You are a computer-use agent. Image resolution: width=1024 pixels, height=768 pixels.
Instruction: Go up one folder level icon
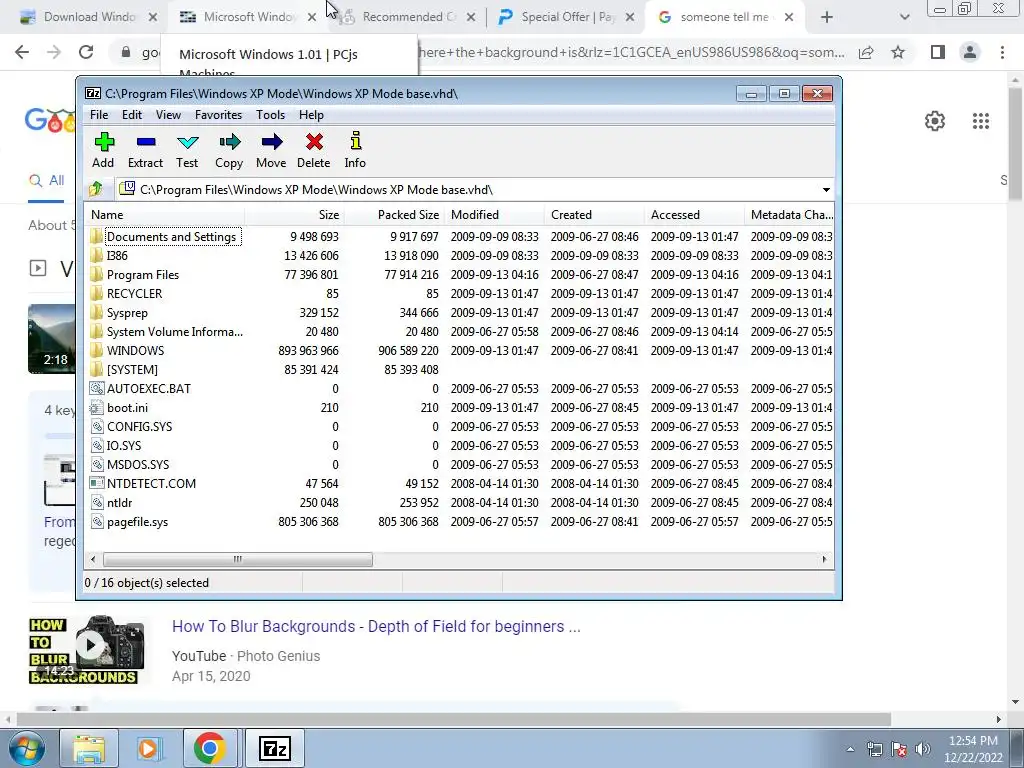pyautogui.click(x=96, y=189)
